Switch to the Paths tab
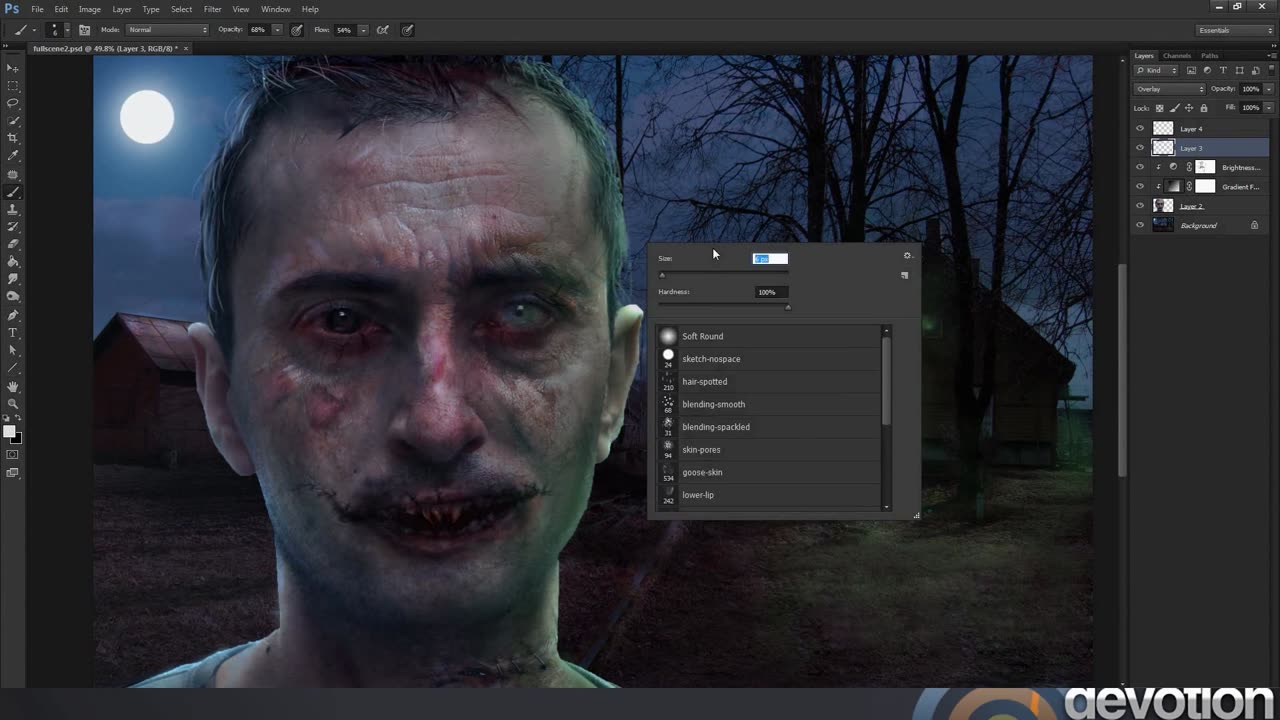1280x720 pixels. [x=1210, y=56]
